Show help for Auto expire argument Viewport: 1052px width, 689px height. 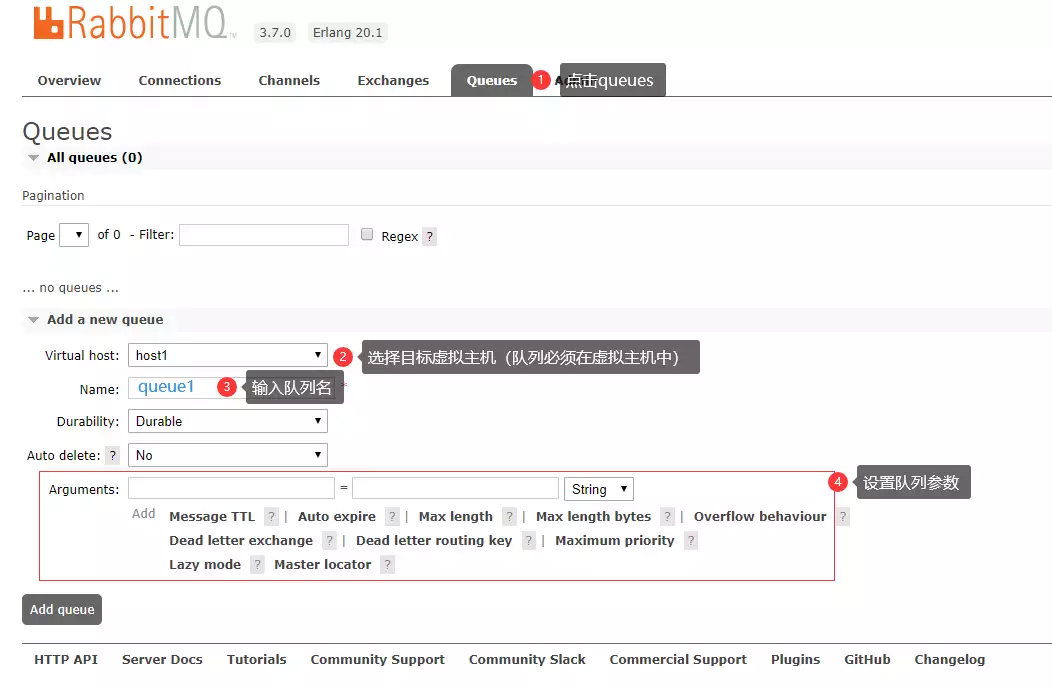pyautogui.click(x=392, y=517)
